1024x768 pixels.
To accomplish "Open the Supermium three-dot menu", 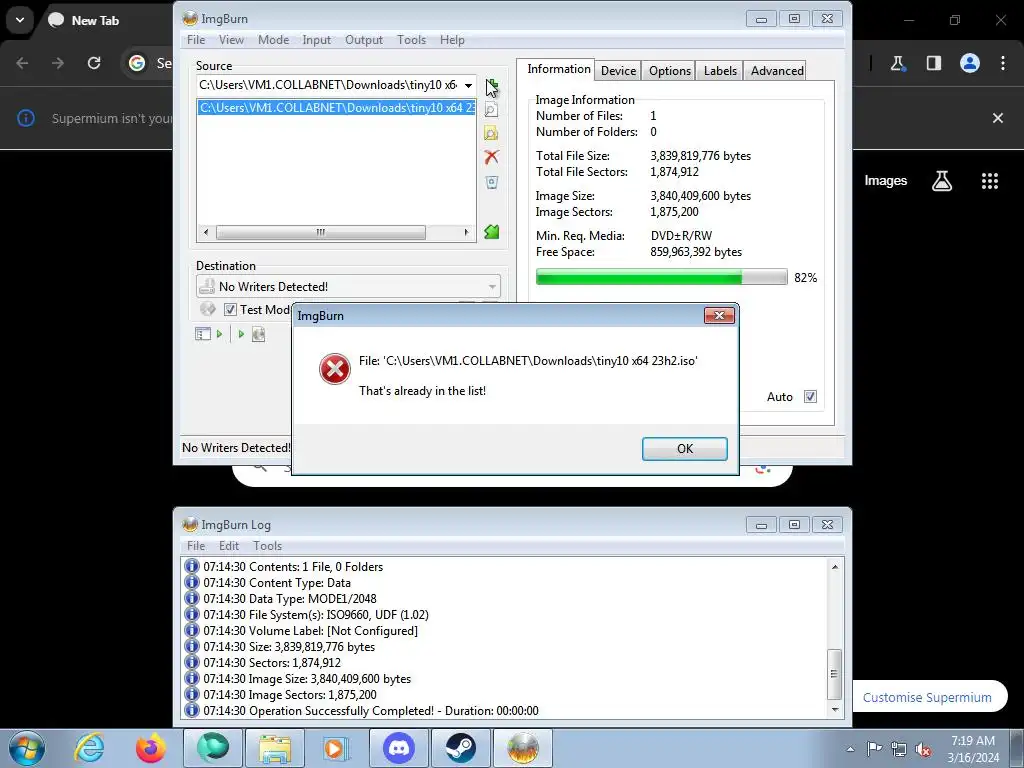I will click(x=1003, y=63).
